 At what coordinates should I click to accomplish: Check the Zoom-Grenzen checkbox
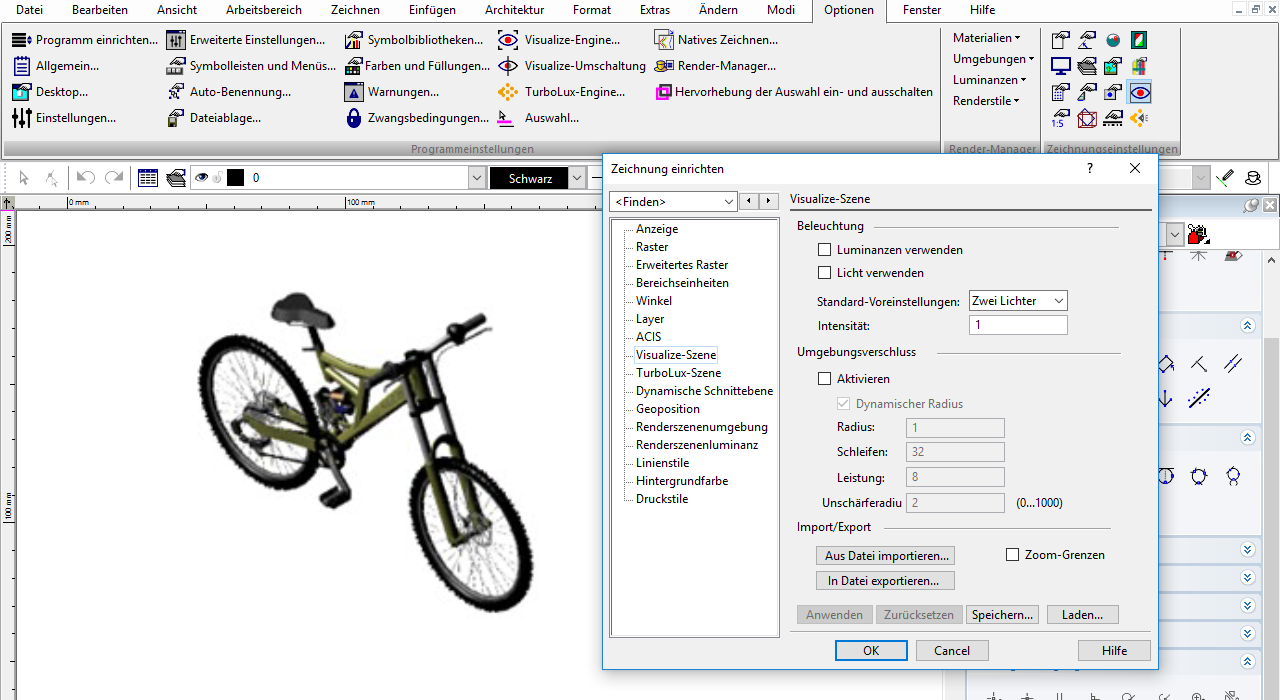tap(1012, 555)
